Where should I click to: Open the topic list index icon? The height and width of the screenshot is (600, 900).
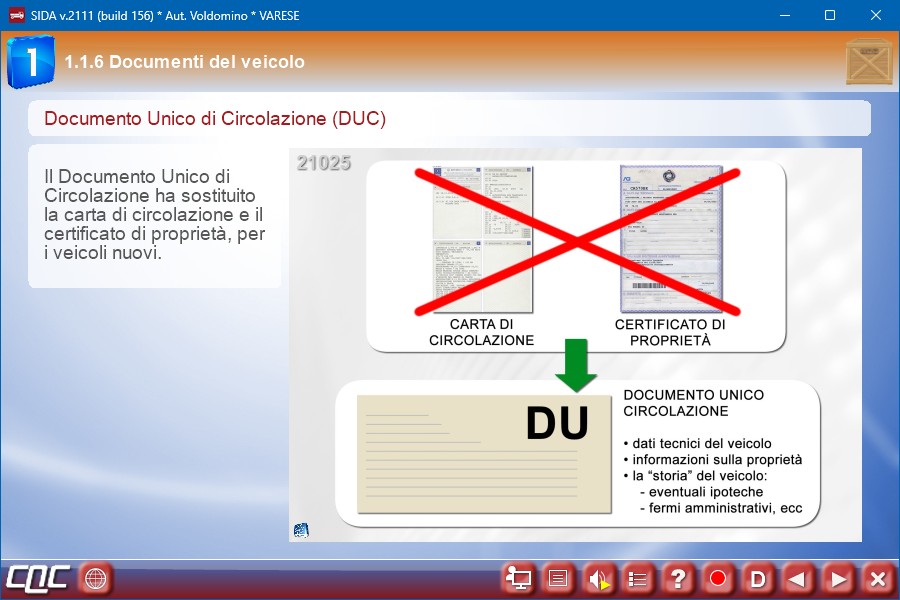[x=638, y=578]
